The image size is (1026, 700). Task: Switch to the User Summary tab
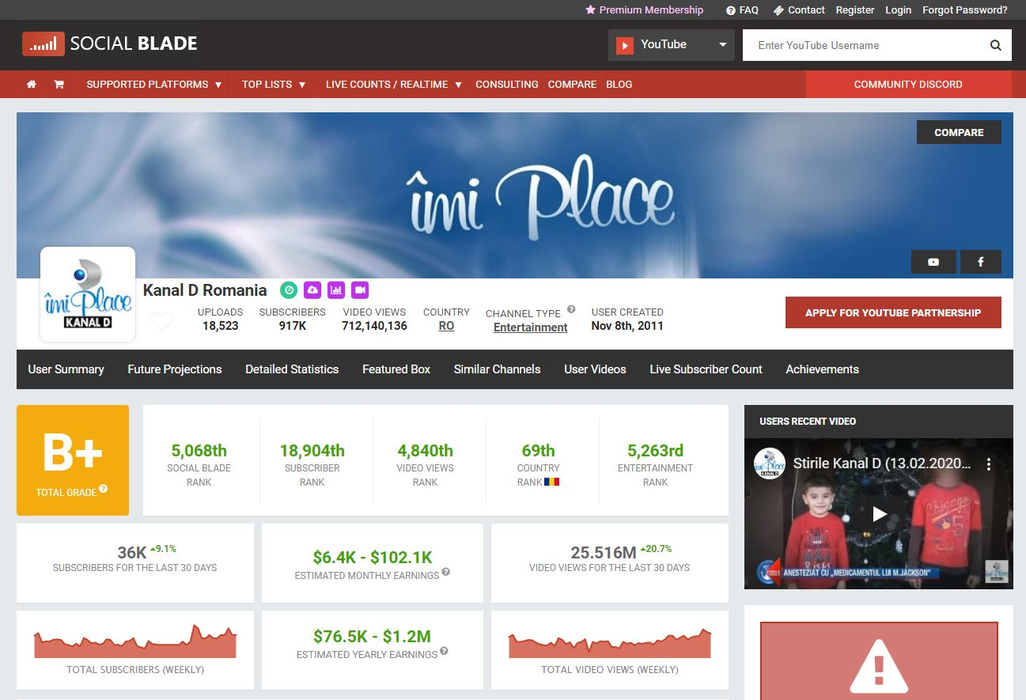click(x=66, y=369)
